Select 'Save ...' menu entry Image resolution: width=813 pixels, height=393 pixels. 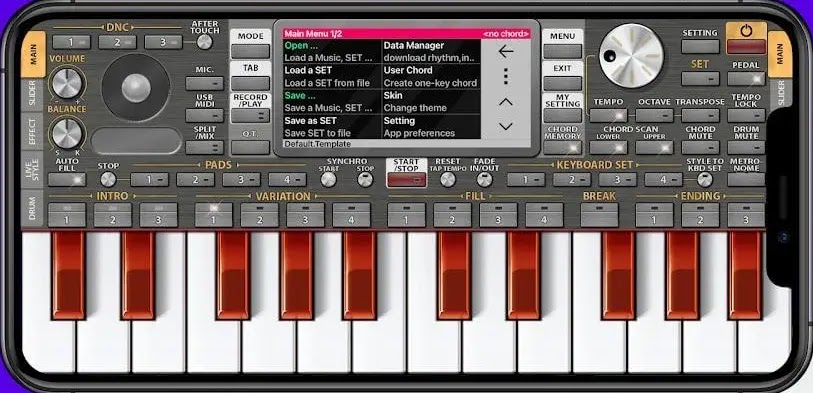(332, 102)
